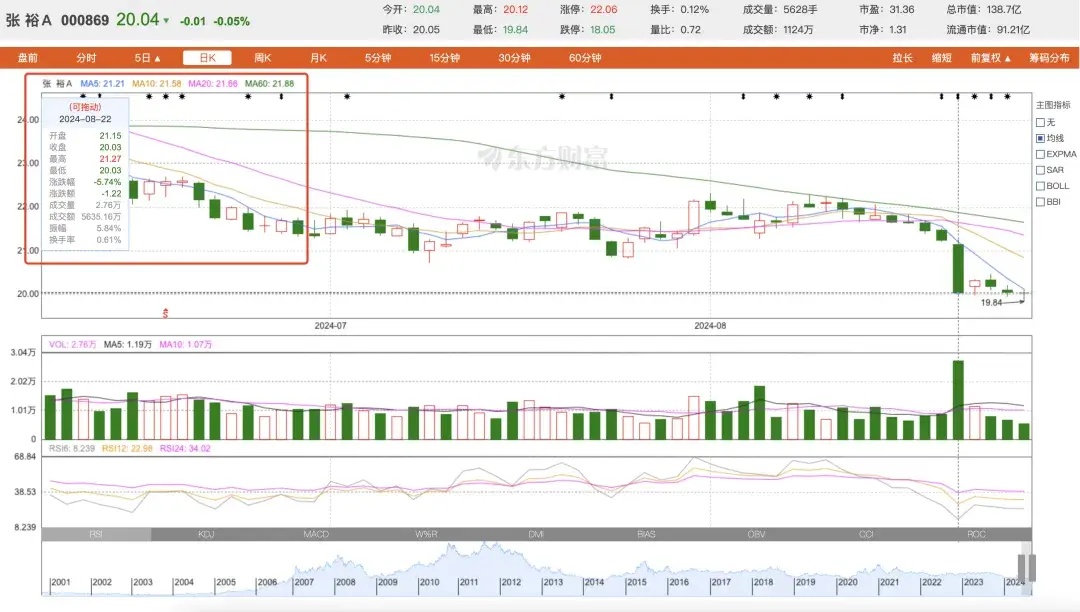Select the CCI indicator tab
Screen dimensions: 1080x612
click(866, 534)
